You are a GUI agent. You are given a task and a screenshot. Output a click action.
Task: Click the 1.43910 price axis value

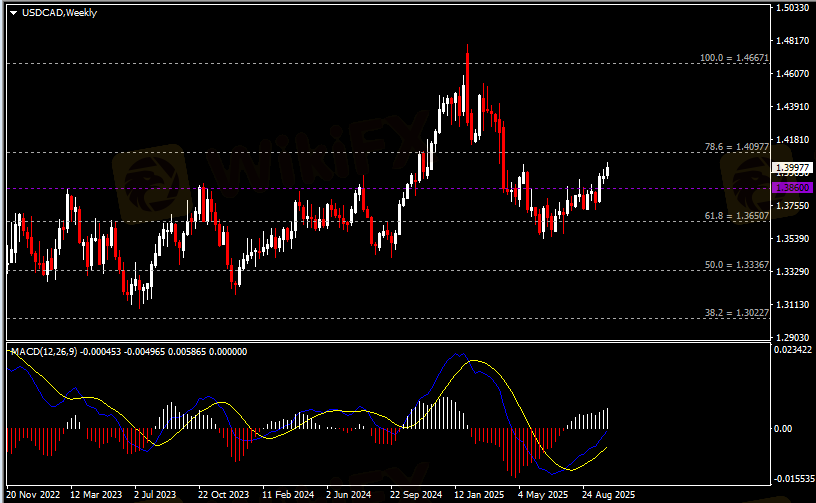(794, 107)
